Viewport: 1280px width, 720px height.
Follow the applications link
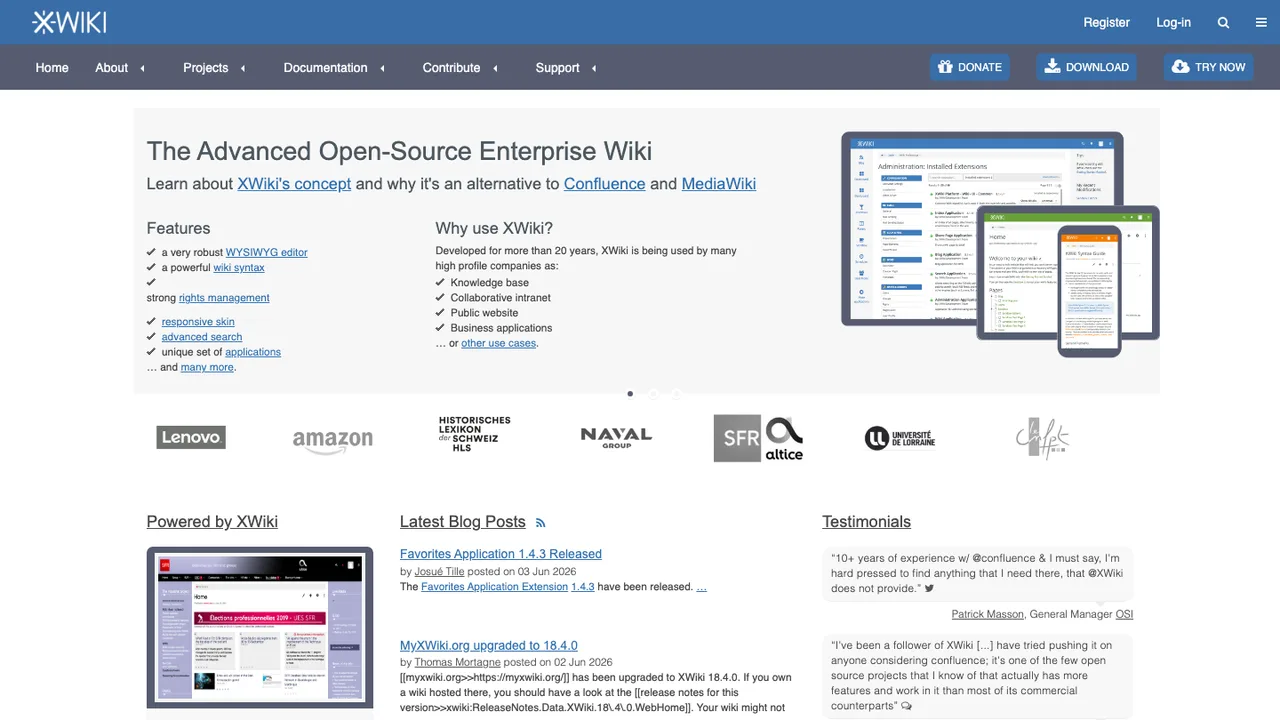point(253,352)
